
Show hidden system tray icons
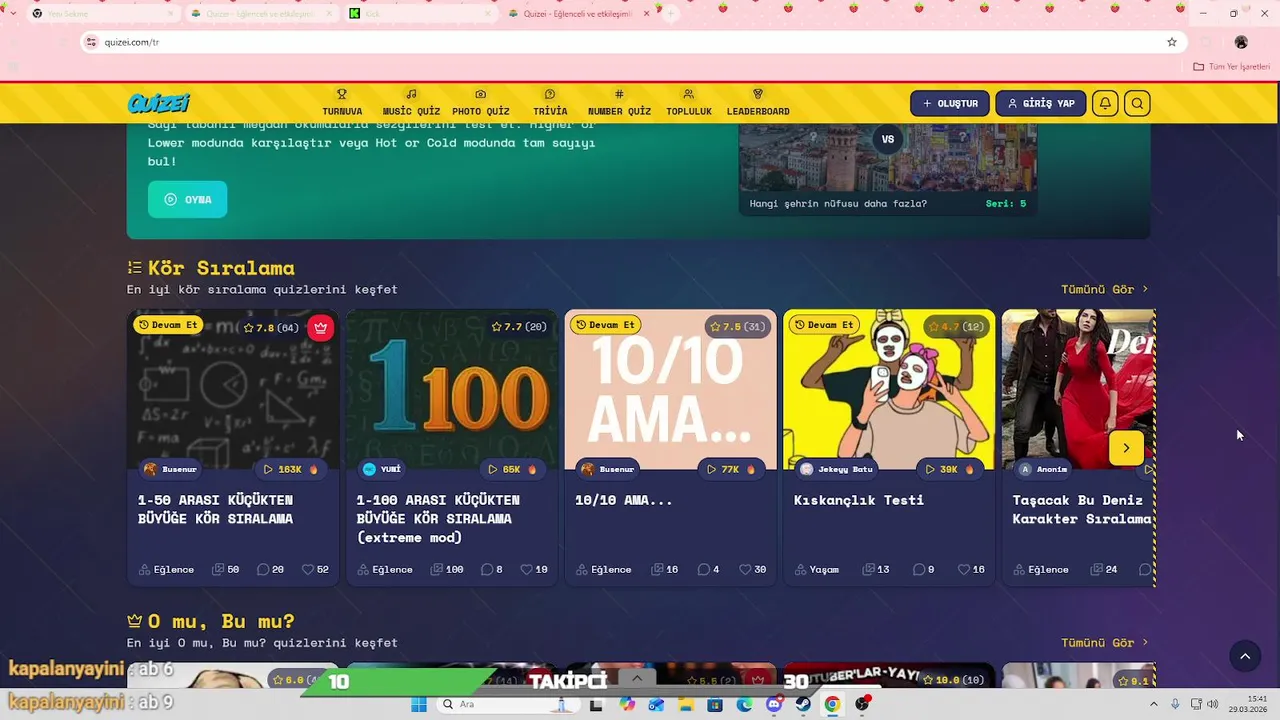click(x=1153, y=704)
